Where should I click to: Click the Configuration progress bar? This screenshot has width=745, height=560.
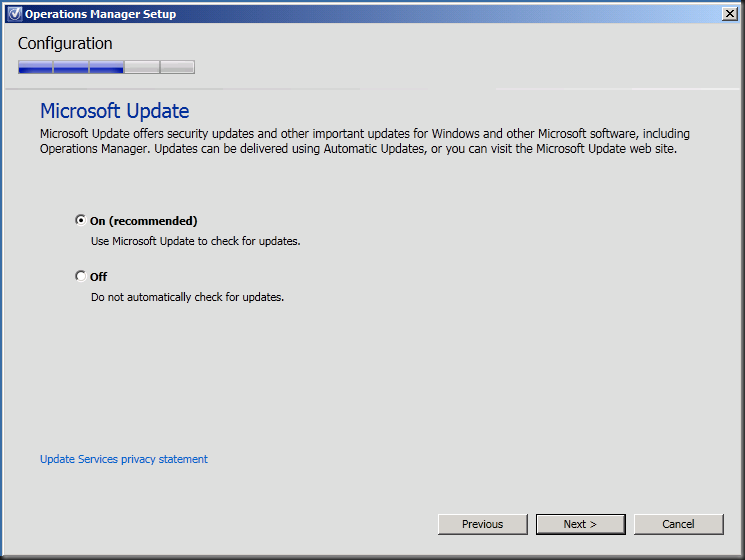[106, 67]
